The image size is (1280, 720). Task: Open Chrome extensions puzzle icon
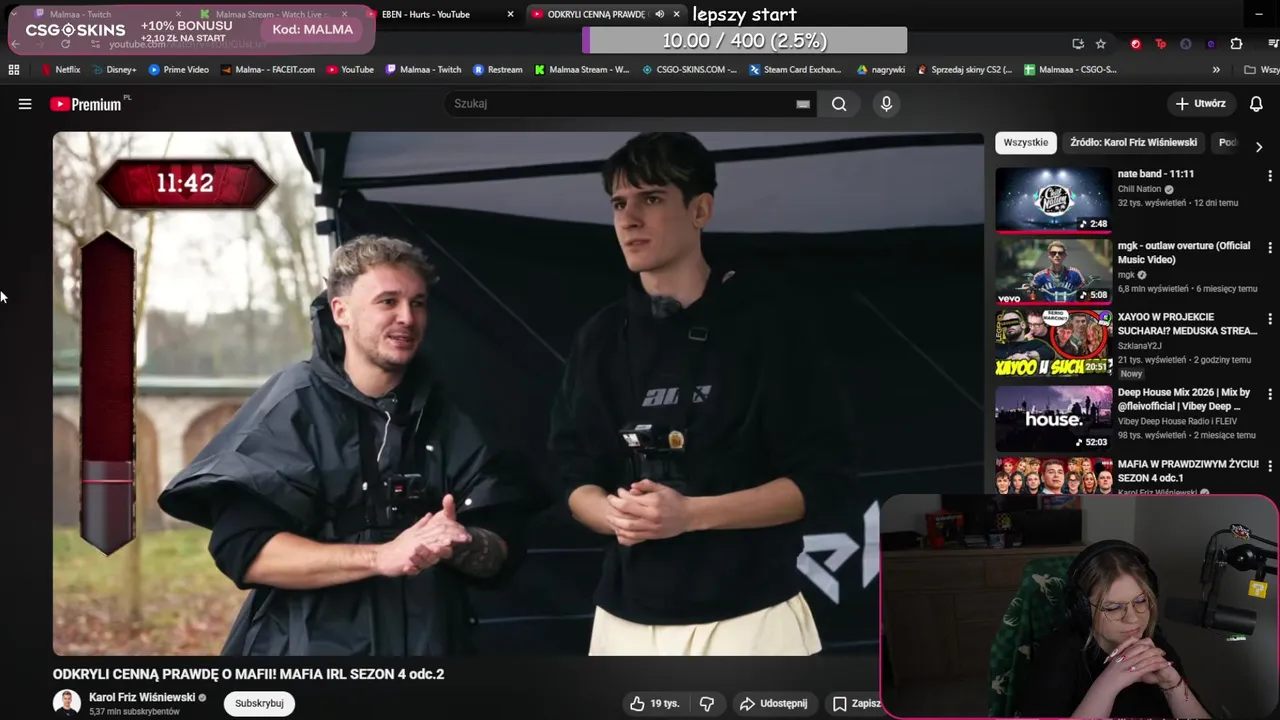pos(1236,44)
